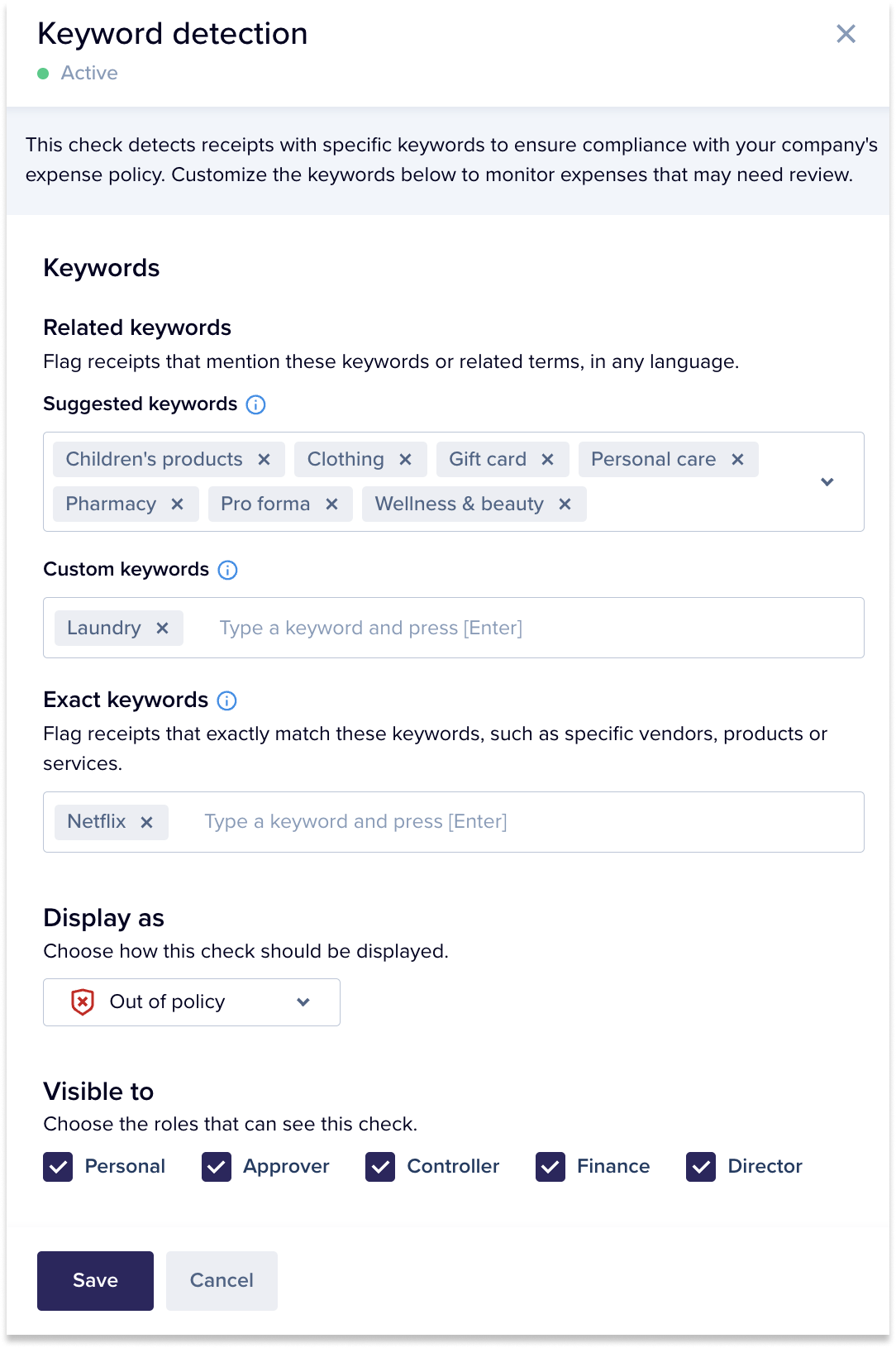Focus the exact keywords text field
Screen dimensions: 896x1348
512,822
